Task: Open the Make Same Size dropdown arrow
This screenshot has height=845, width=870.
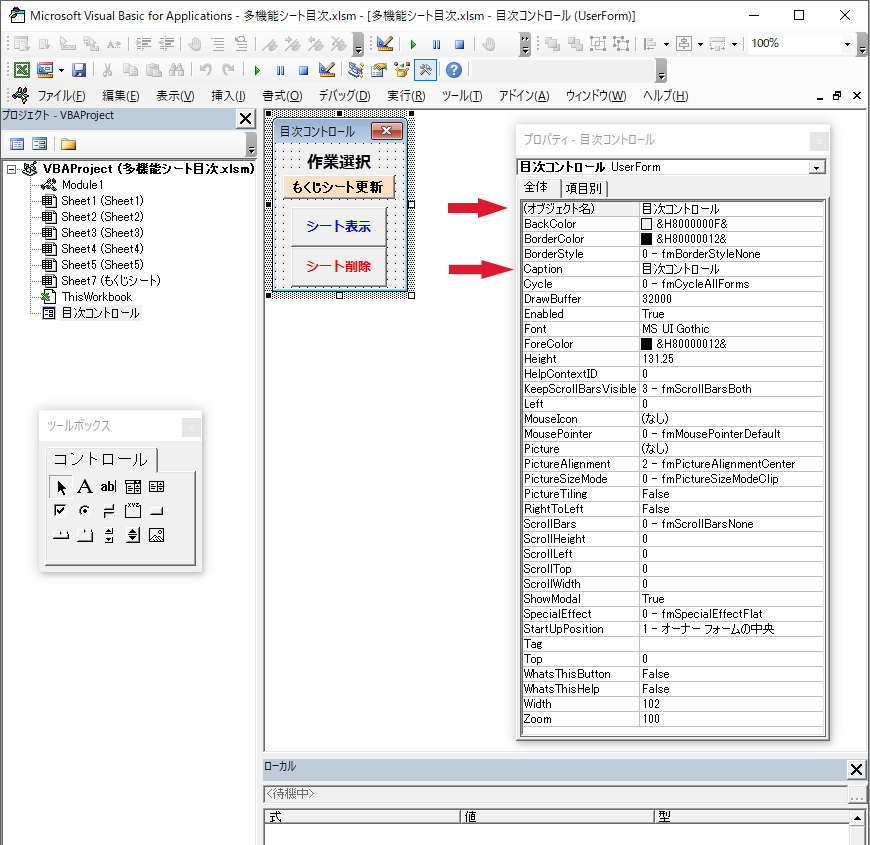Action: point(734,44)
